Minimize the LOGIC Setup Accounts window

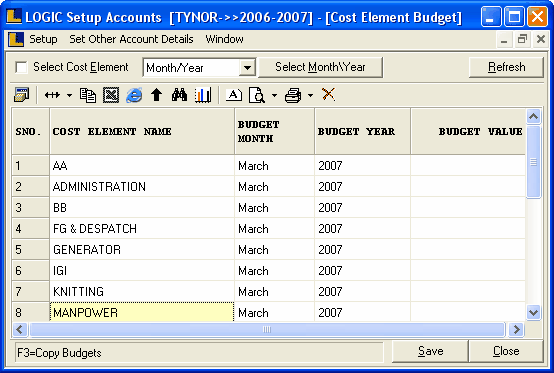pos(491,17)
